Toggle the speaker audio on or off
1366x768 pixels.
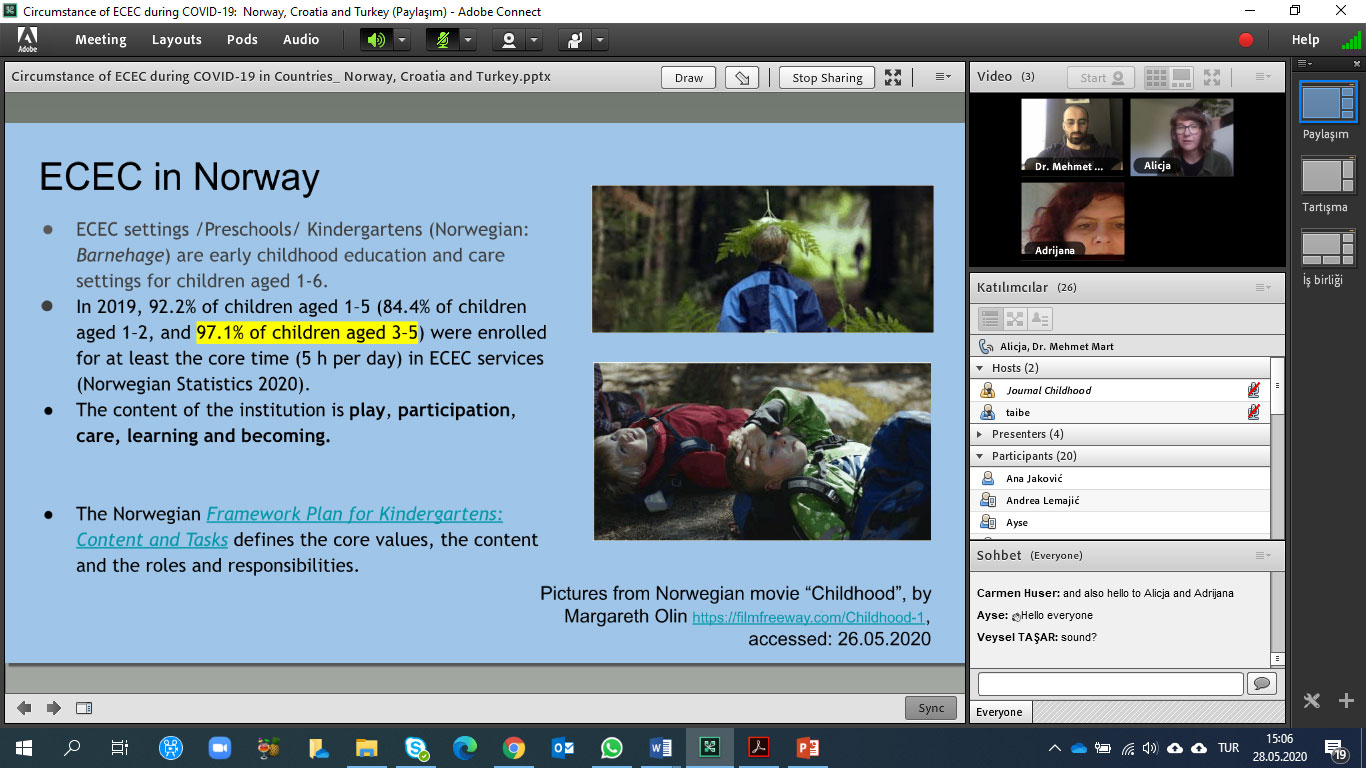[x=376, y=40]
